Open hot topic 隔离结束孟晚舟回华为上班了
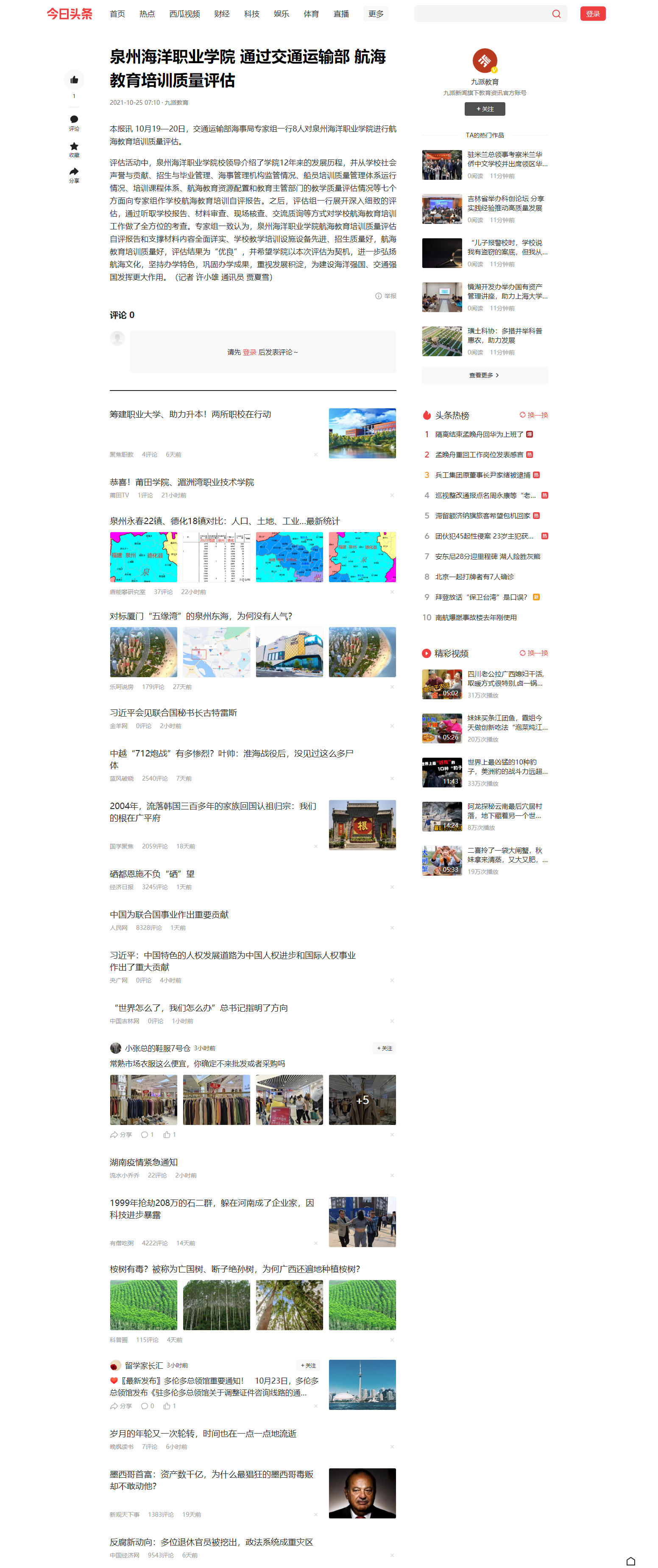658x1568 pixels. pos(478,435)
